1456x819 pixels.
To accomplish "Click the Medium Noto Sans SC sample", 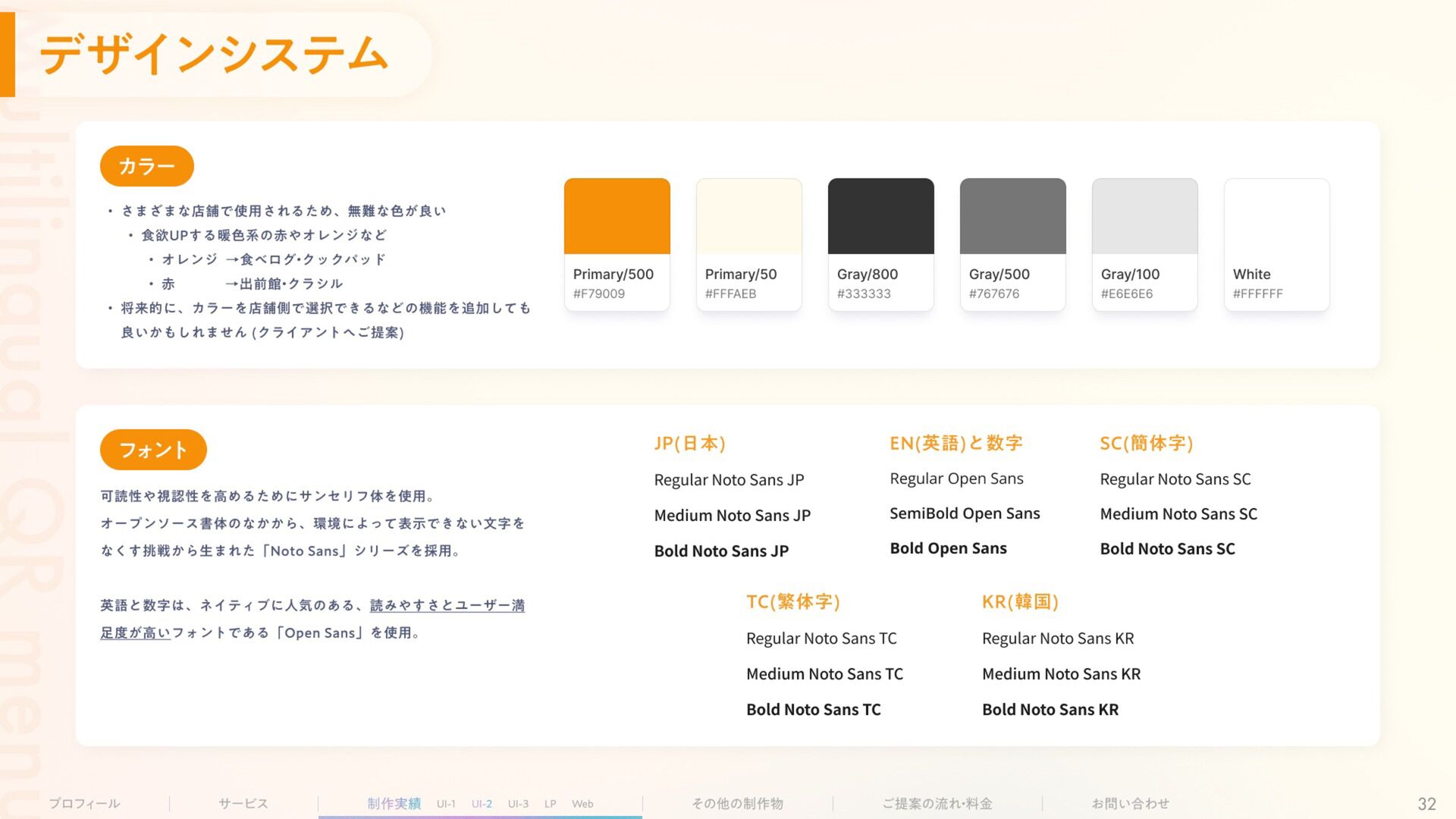I will (x=1178, y=514).
